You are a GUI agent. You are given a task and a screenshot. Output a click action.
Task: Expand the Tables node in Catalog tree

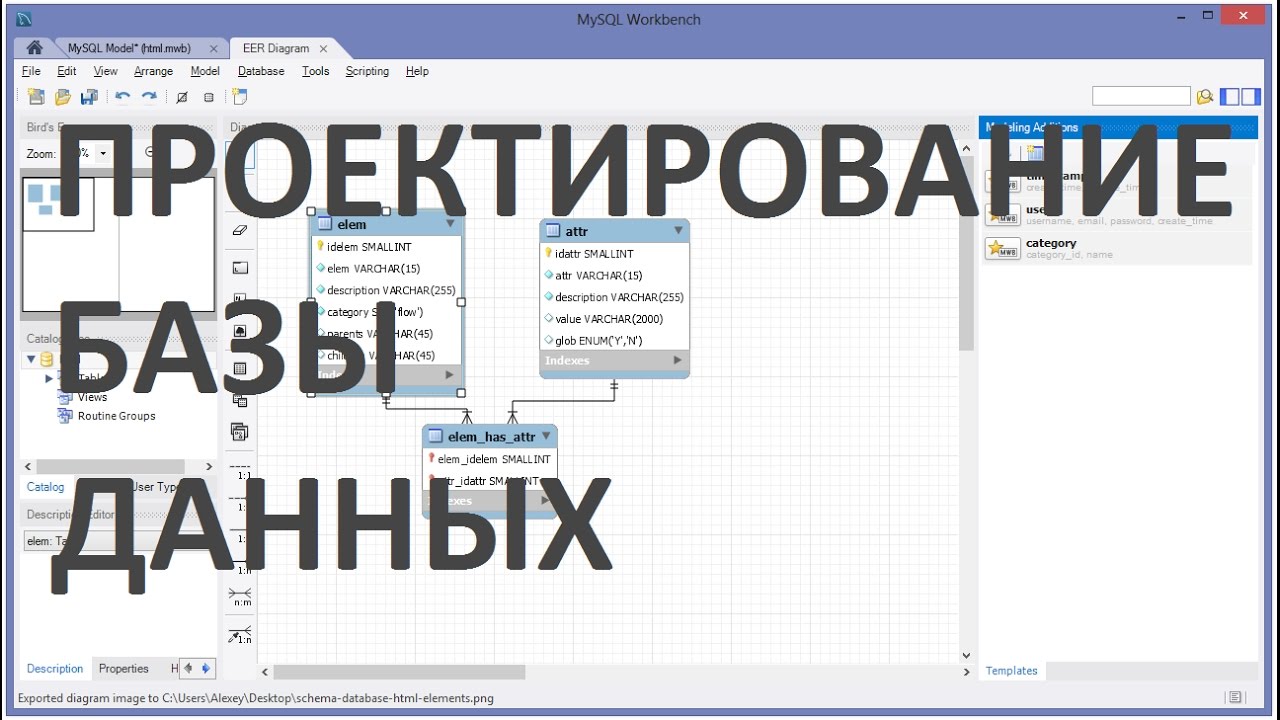coord(49,378)
